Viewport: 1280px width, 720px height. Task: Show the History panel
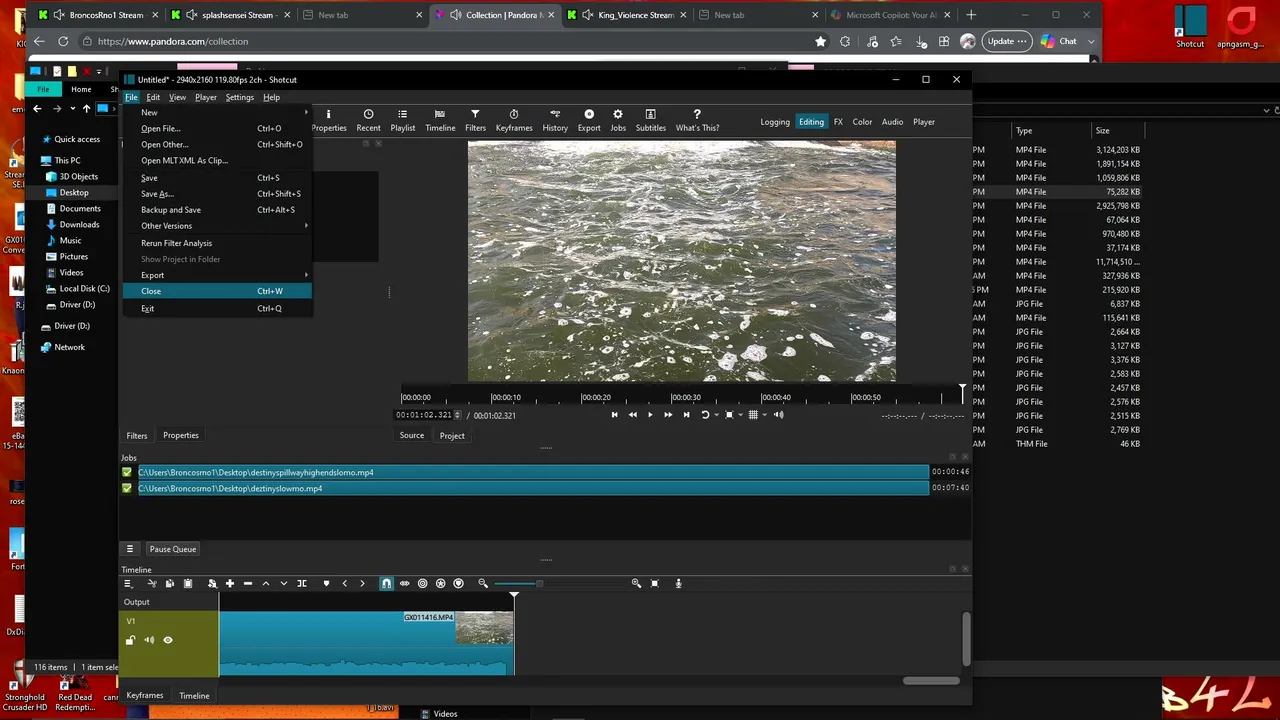point(555,120)
